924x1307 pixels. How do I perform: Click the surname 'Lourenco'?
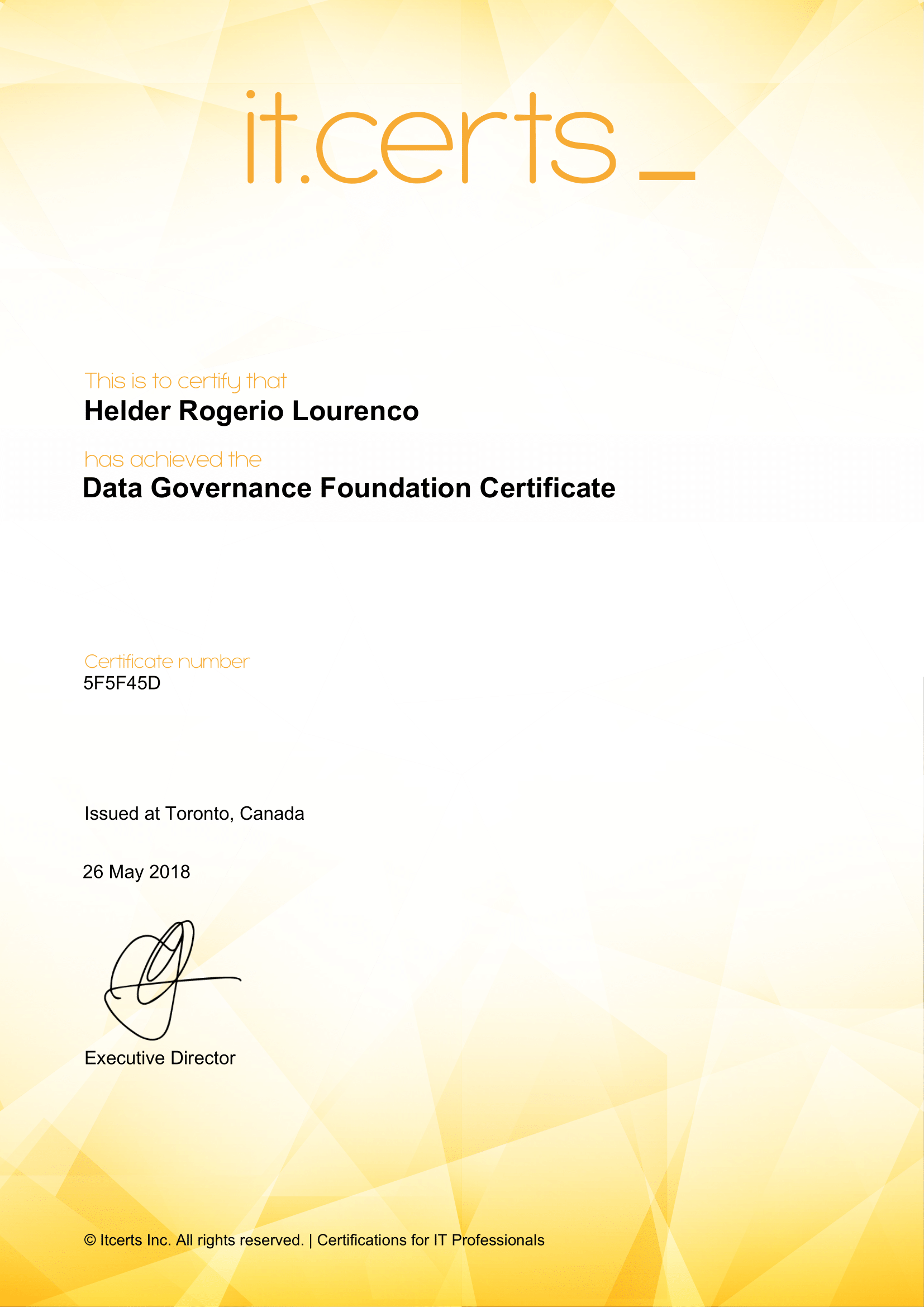[355, 411]
